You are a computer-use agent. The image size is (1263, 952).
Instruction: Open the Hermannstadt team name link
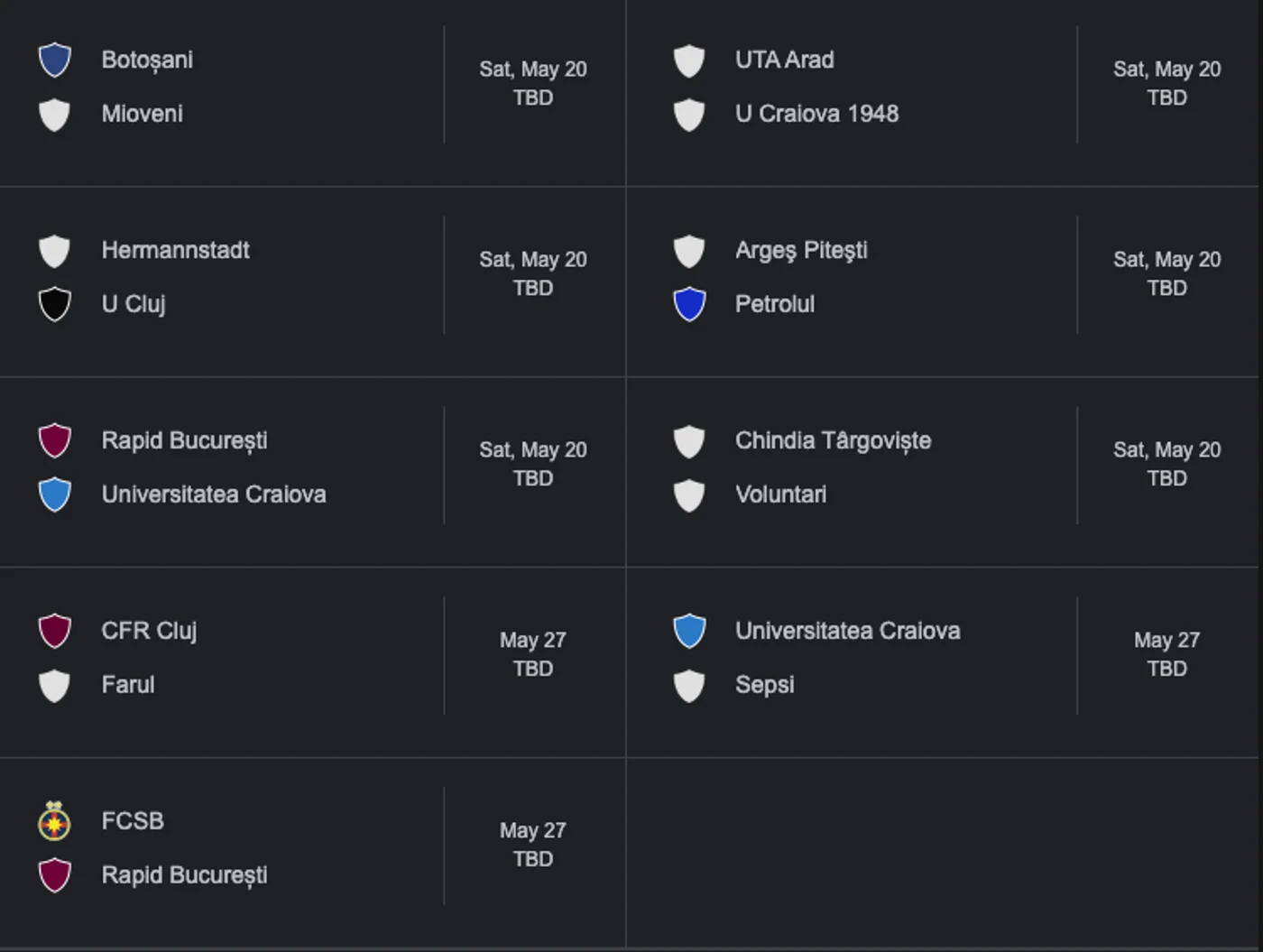176,250
